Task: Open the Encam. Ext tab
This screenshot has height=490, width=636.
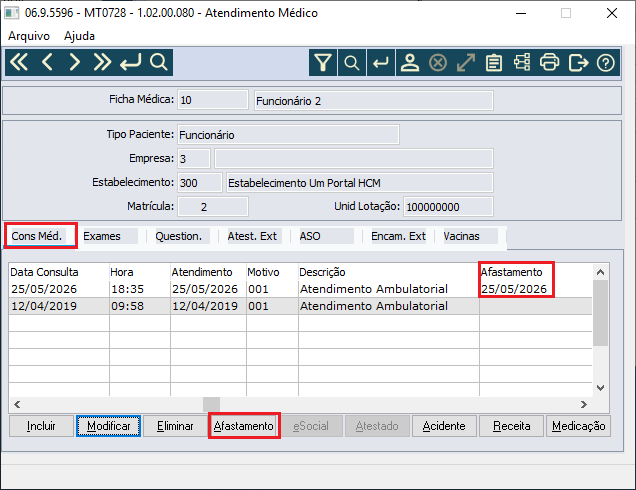Action: (x=398, y=236)
